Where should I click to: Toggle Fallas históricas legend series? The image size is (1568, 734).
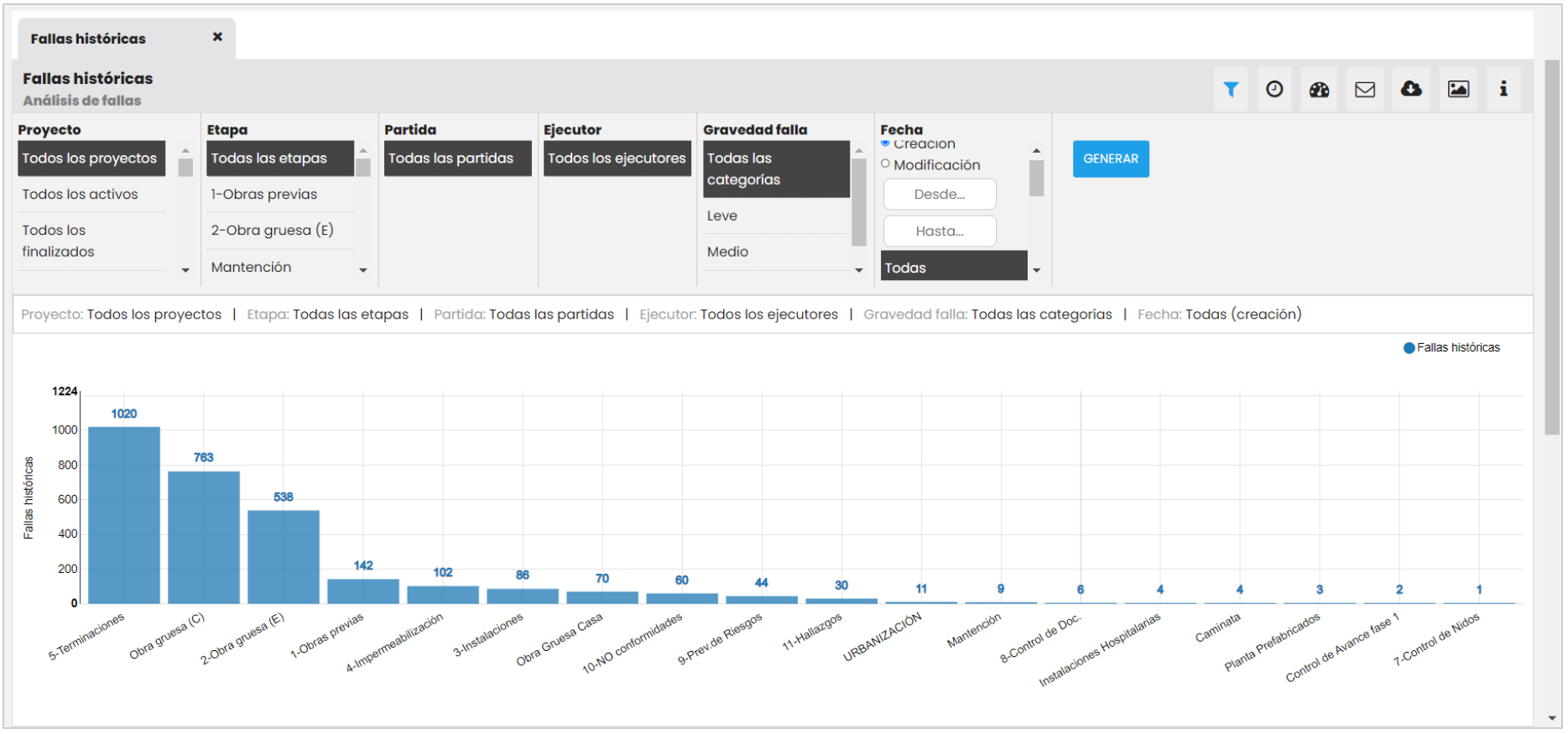click(x=1451, y=347)
